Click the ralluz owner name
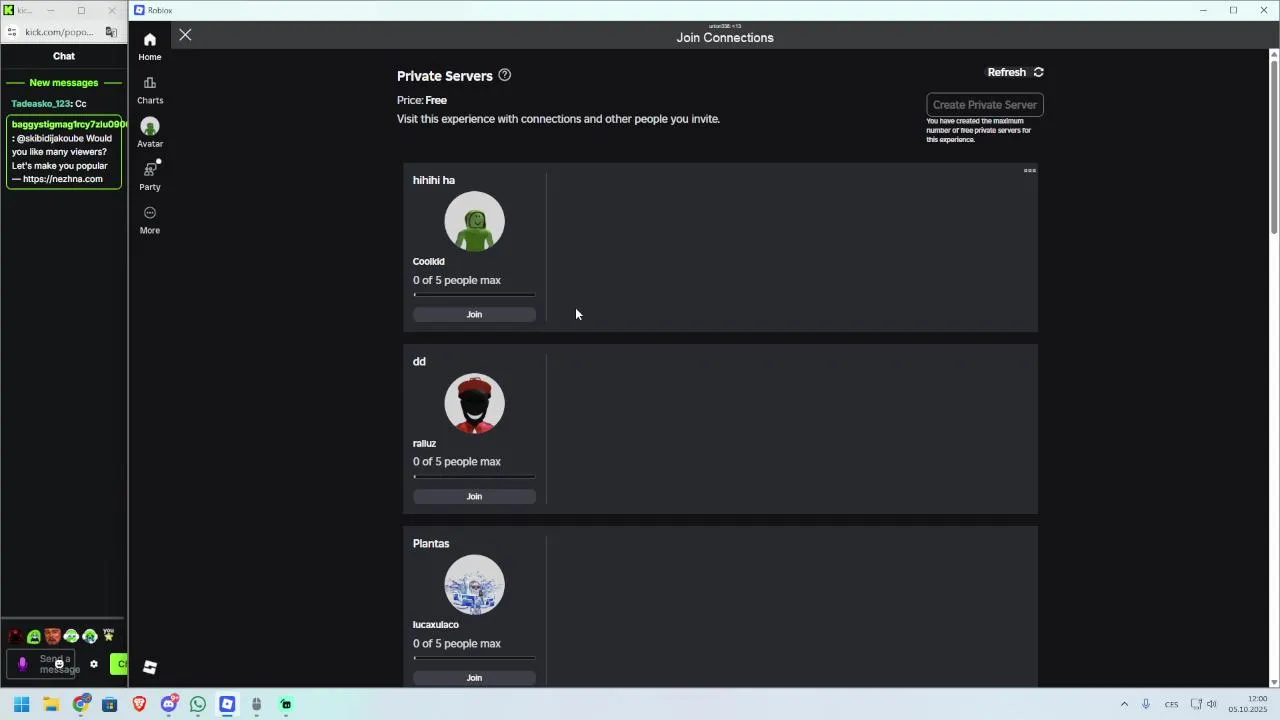 point(424,443)
